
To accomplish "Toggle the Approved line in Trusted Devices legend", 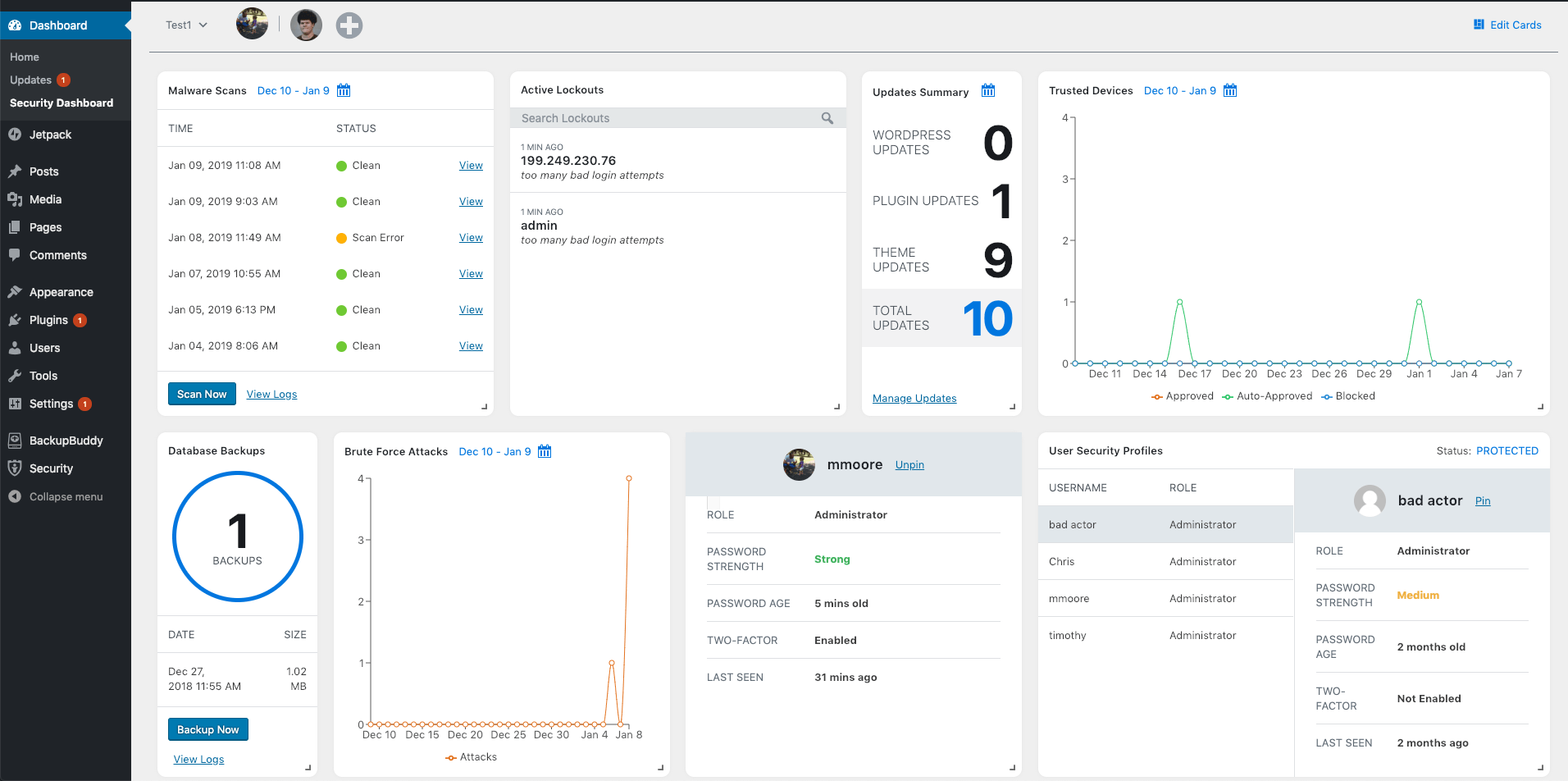I will click(x=1183, y=395).
